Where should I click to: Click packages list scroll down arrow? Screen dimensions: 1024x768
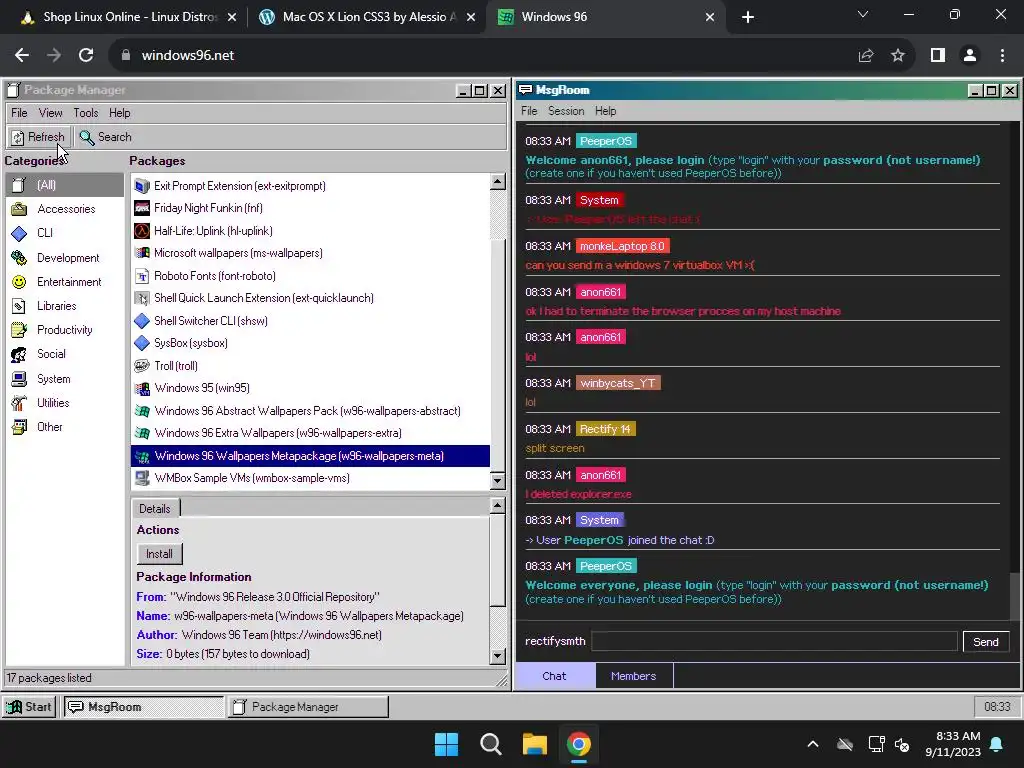[x=498, y=482]
